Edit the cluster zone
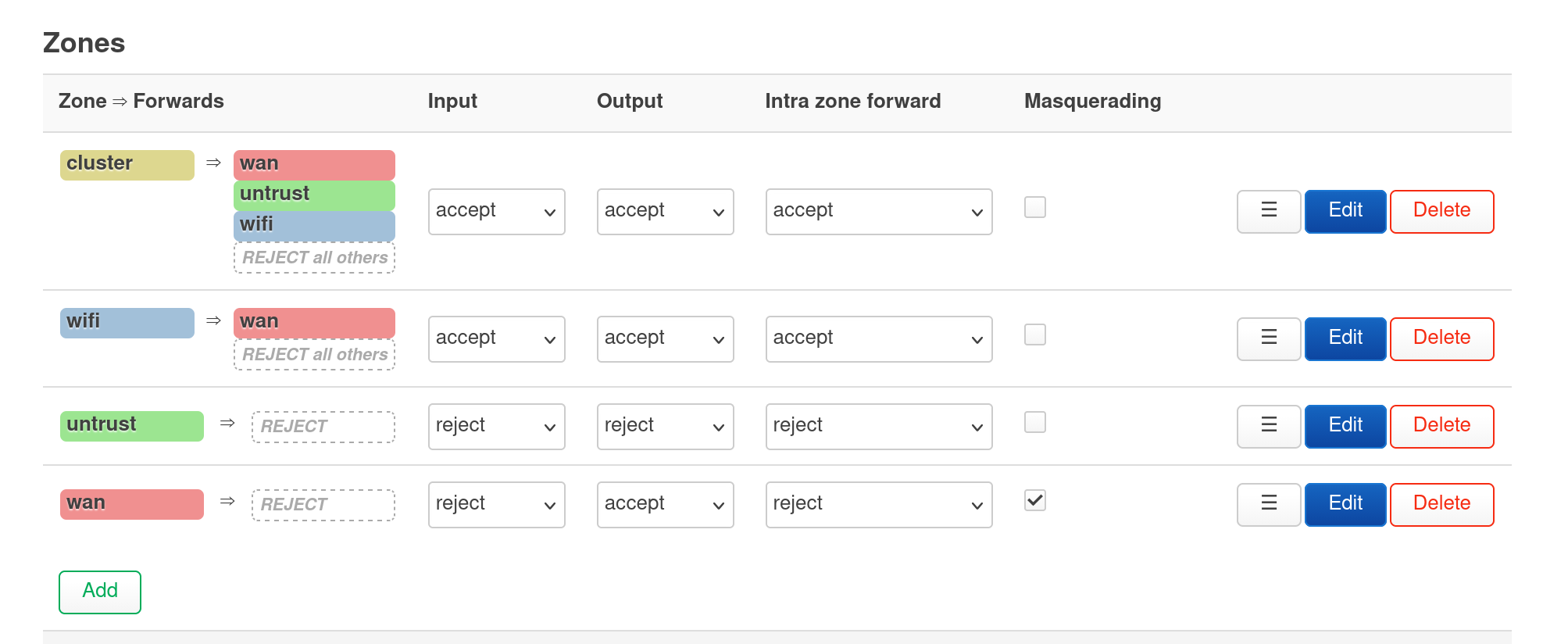This screenshot has height=644, width=1568. pos(1345,211)
